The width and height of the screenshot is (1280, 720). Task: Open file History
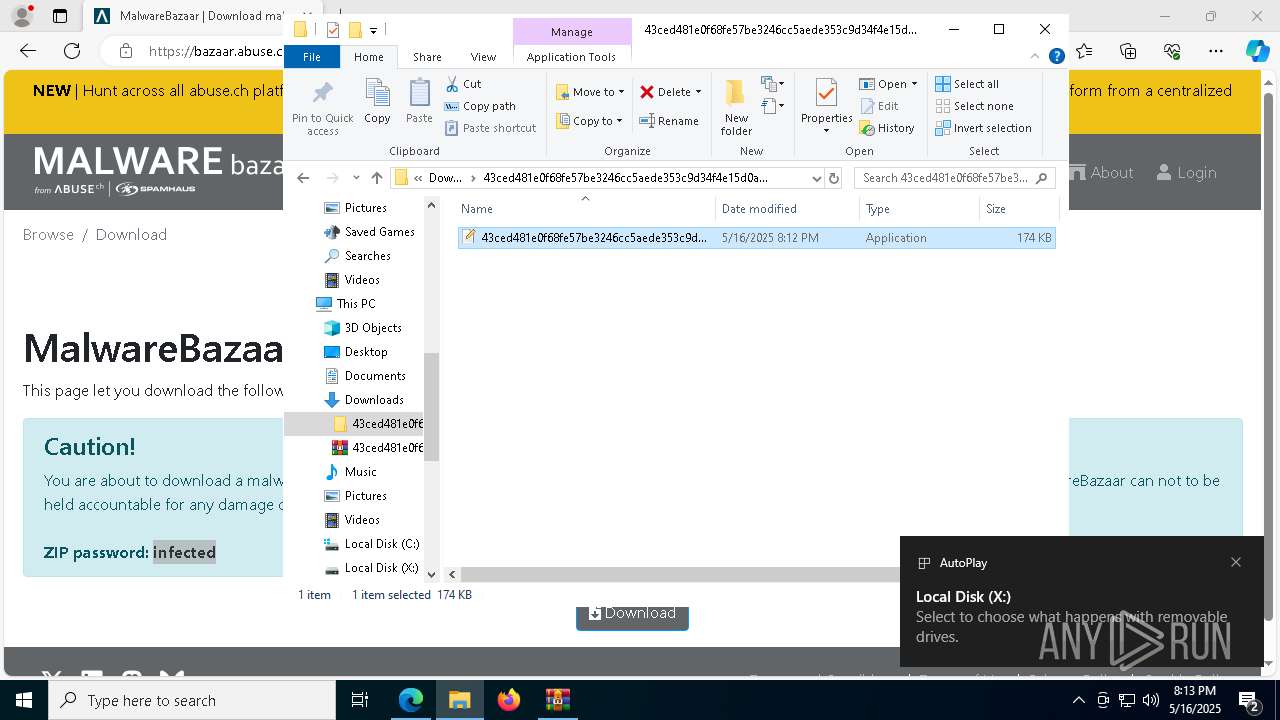(887, 128)
